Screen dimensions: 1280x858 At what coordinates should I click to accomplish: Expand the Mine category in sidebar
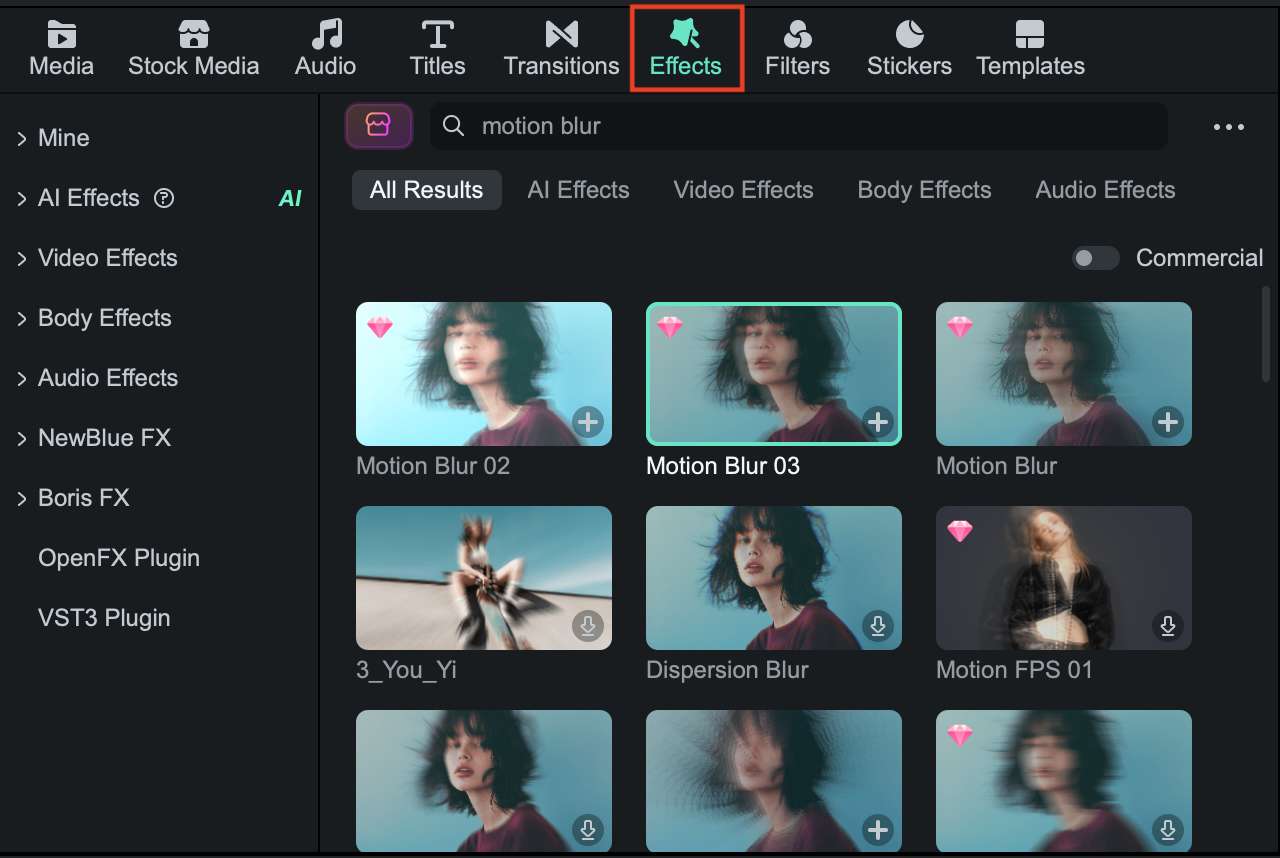coord(21,139)
